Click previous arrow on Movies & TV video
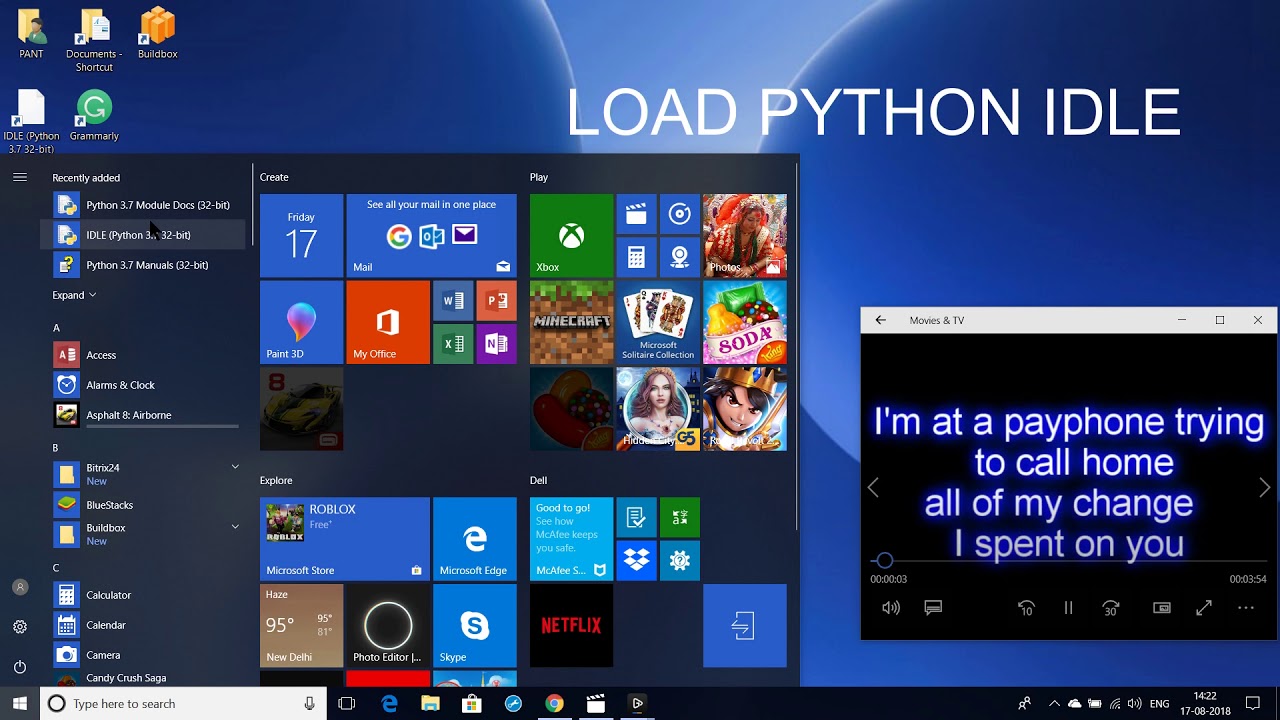The image size is (1280, 720). pyautogui.click(x=873, y=487)
